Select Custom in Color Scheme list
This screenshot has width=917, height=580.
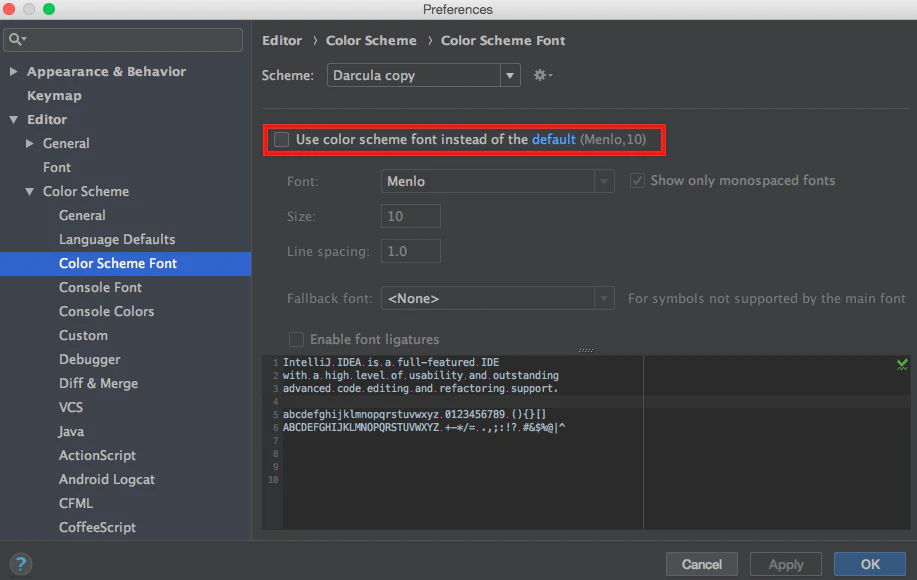(83, 335)
